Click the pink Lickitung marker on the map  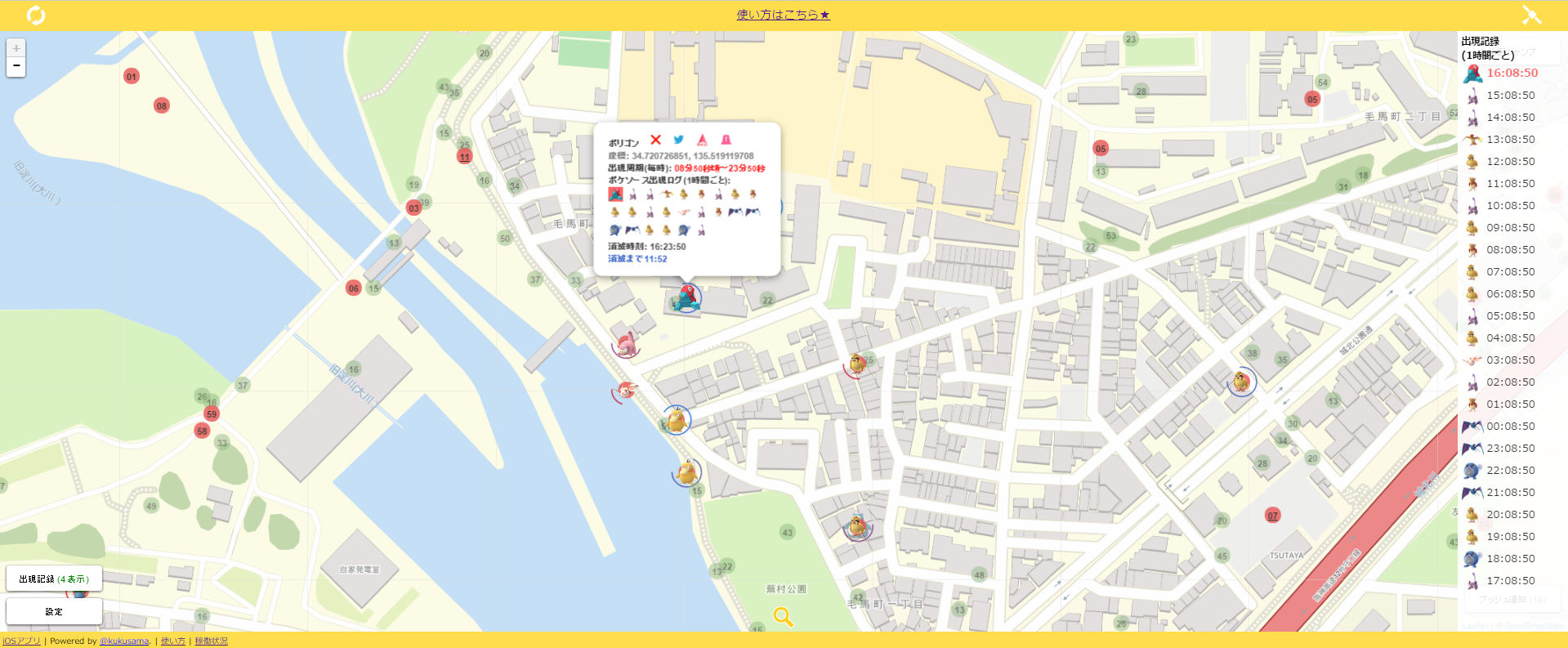click(627, 344)
